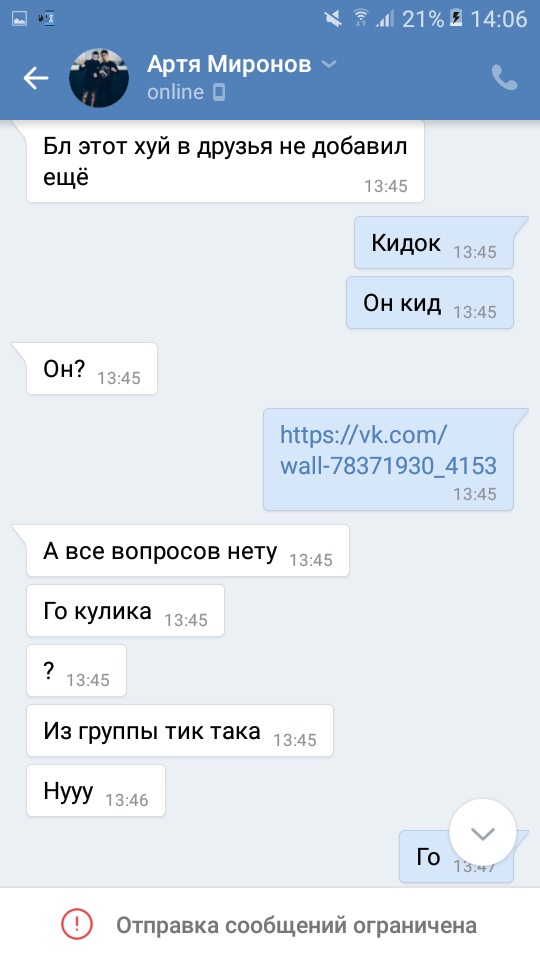Select the message 'Го кулика'
Viewport: 540px width, 960px height.
[125, 610]
